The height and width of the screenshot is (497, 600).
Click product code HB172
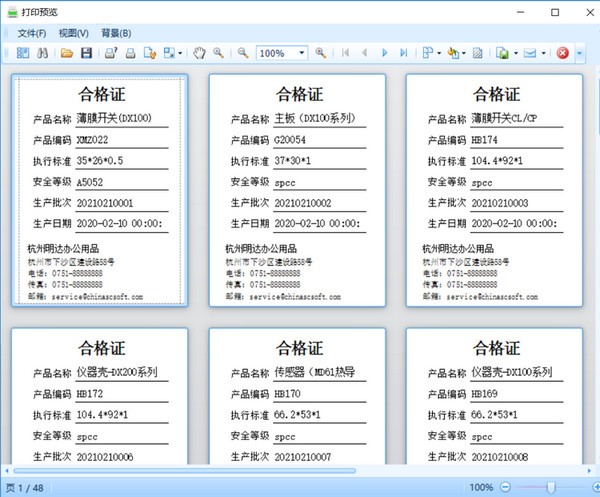pyautogui.click(x=90, y=394)
